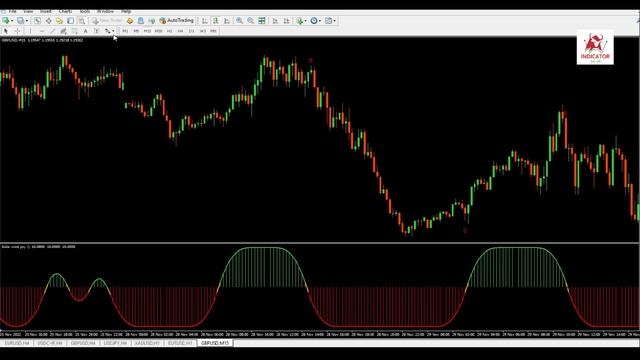Click the icon left of AutoTrading

152,20
